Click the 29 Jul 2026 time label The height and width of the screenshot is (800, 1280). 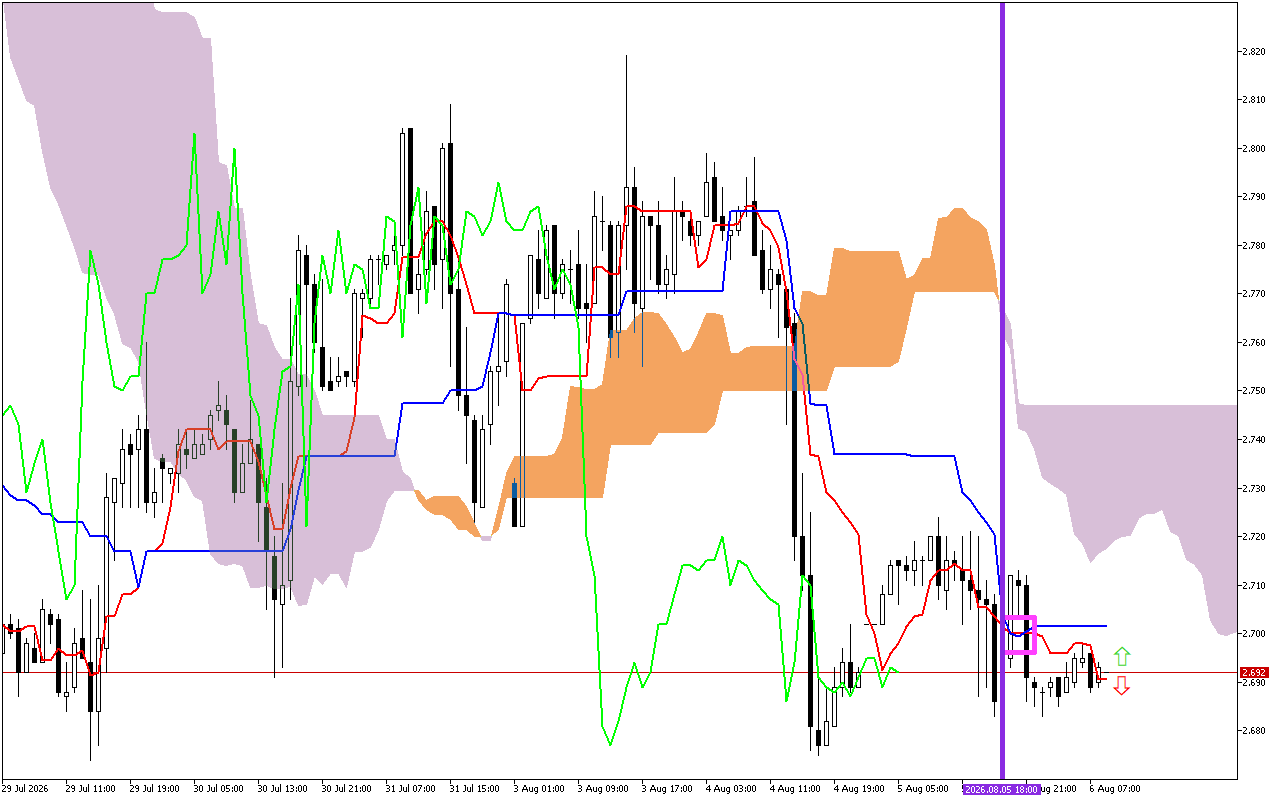pos(25,789)
